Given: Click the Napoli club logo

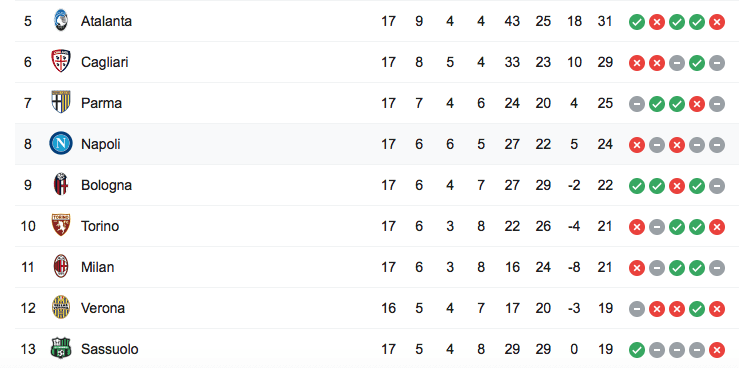Looking at the screenshot, I should pyautogui.click(x=61, y=143).
